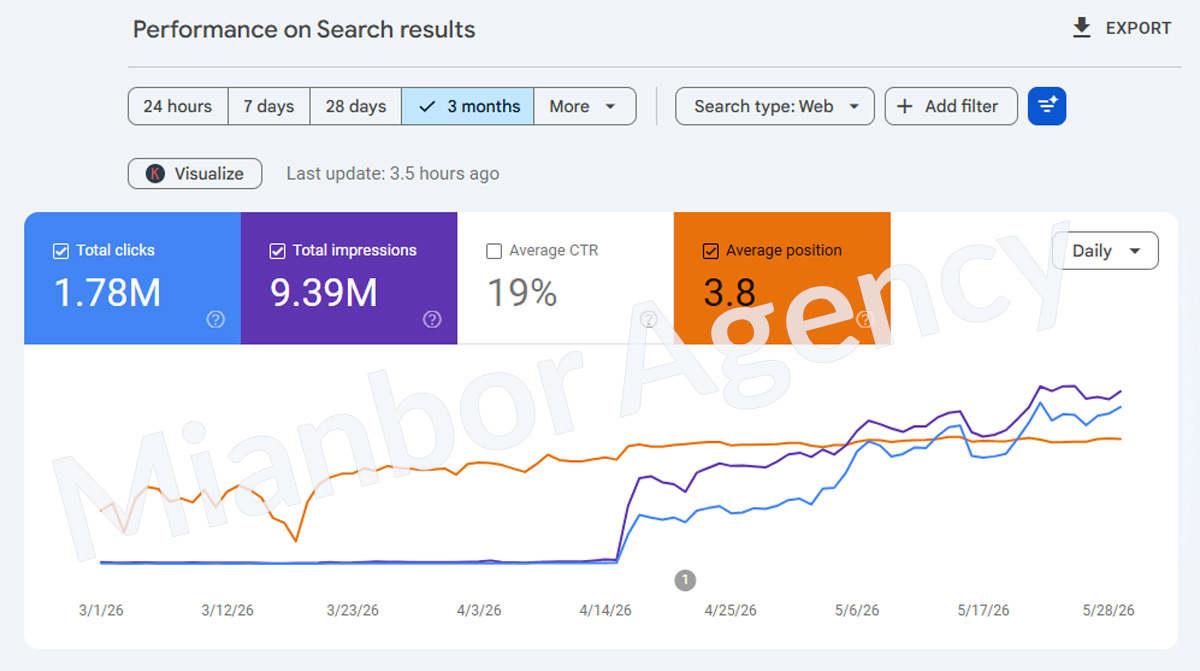
Task: Switch to the 28 days range
Action: [356, 106]
